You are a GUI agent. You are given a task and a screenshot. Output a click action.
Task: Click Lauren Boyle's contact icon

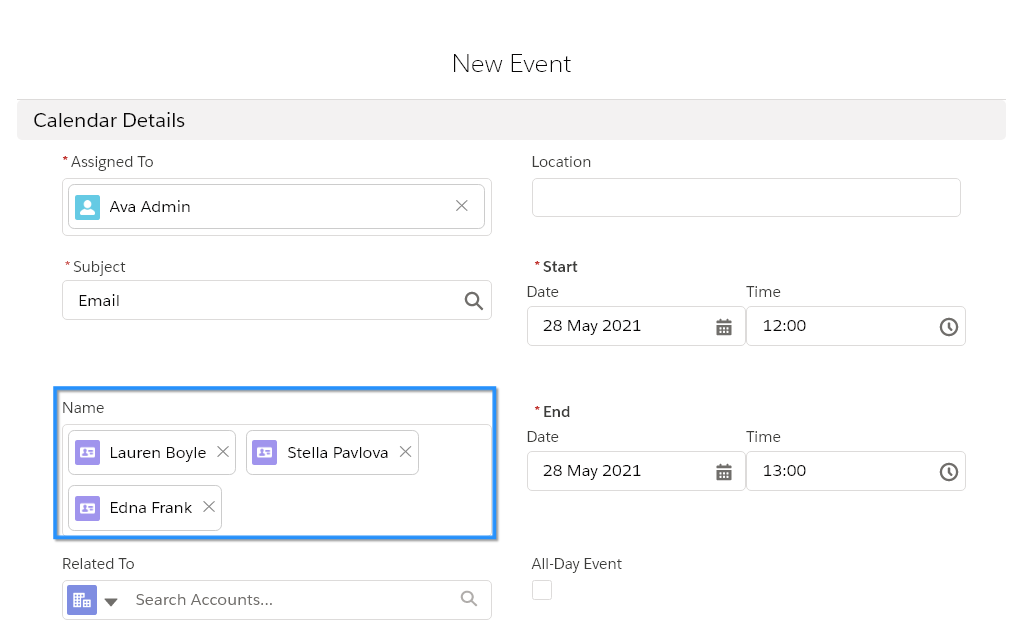tap(86, 452)
